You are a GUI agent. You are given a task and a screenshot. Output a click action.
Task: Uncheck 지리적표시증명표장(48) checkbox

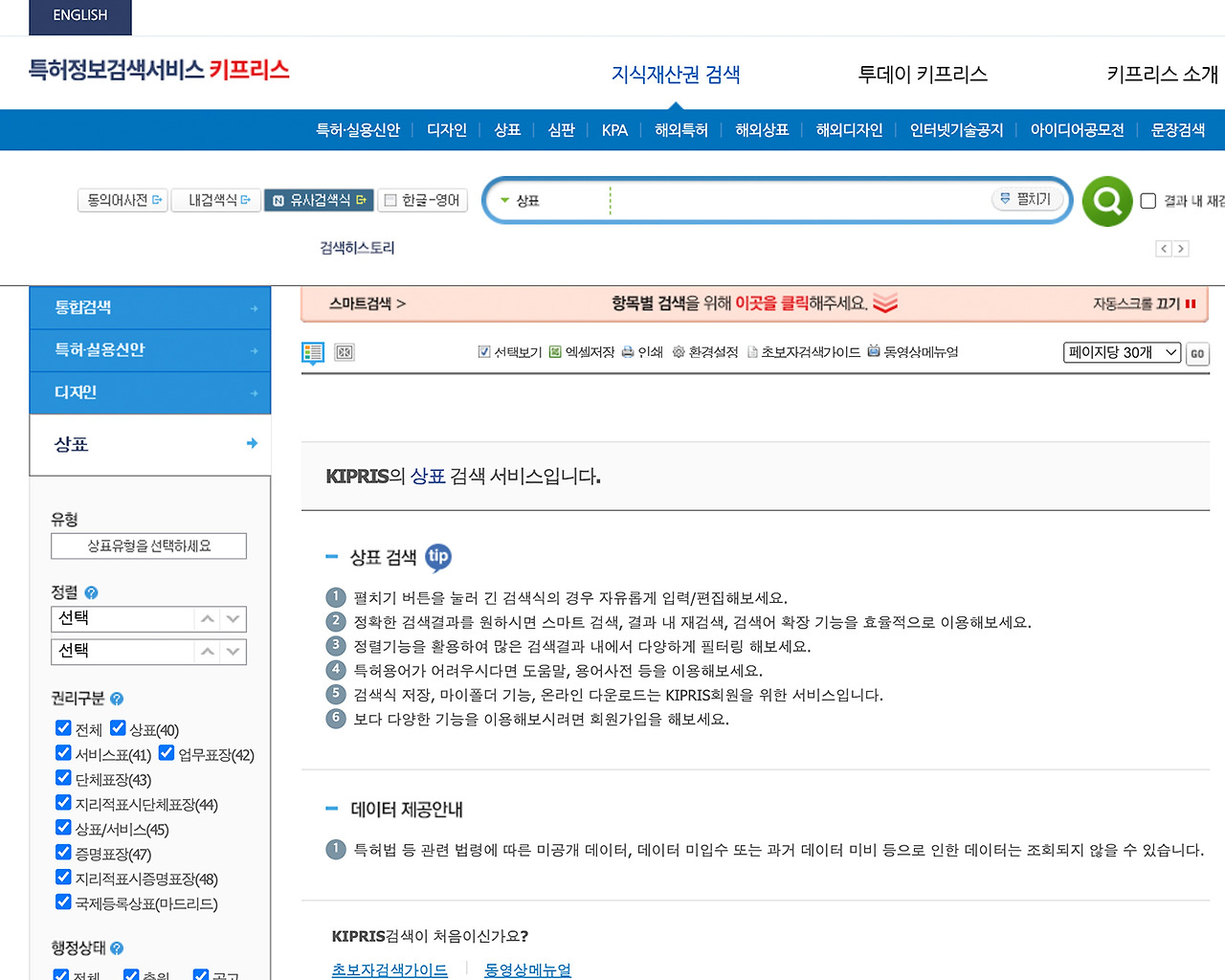[x=63, y=878]
